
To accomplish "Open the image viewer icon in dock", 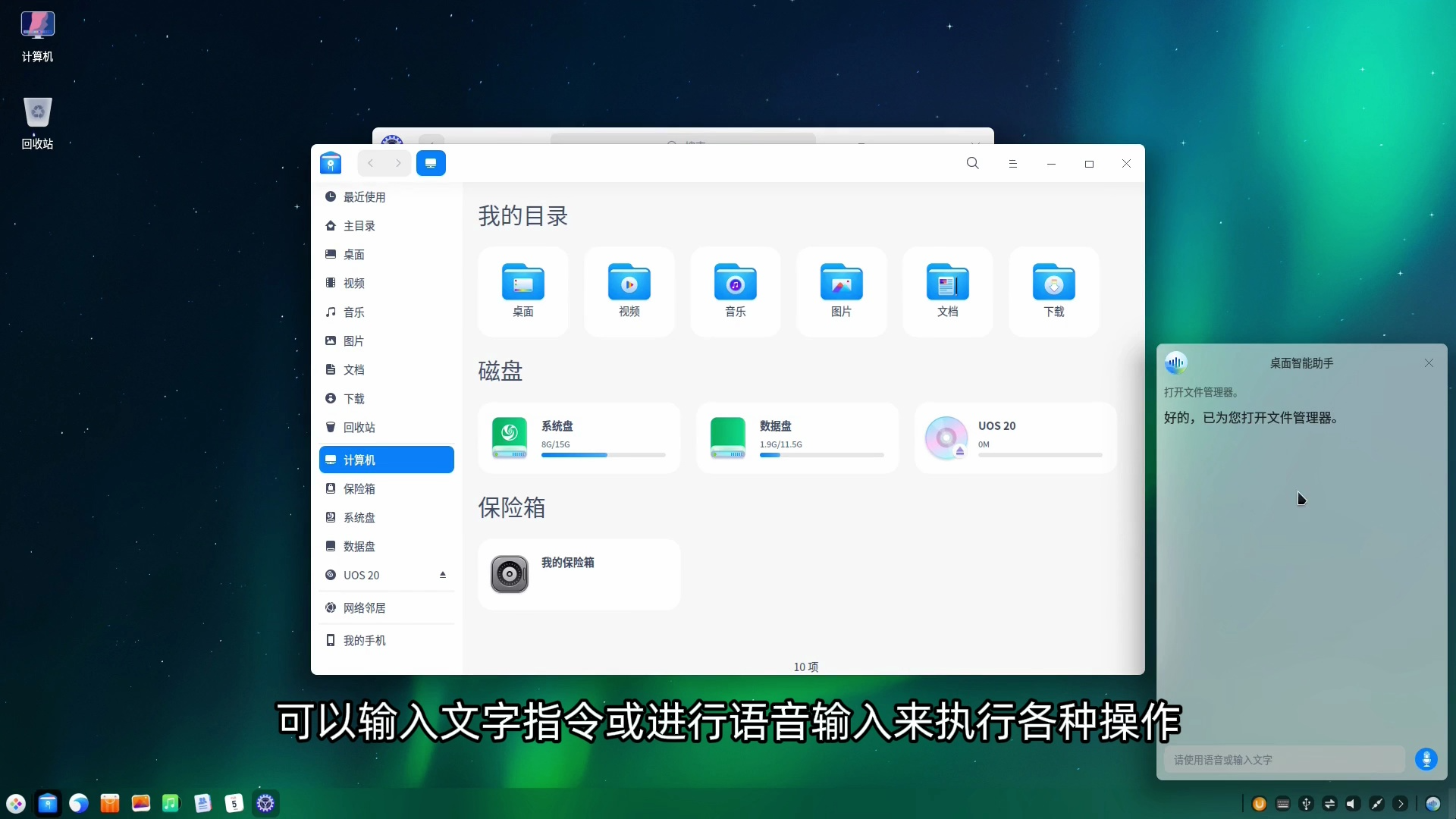I will [x=141, y=803].
